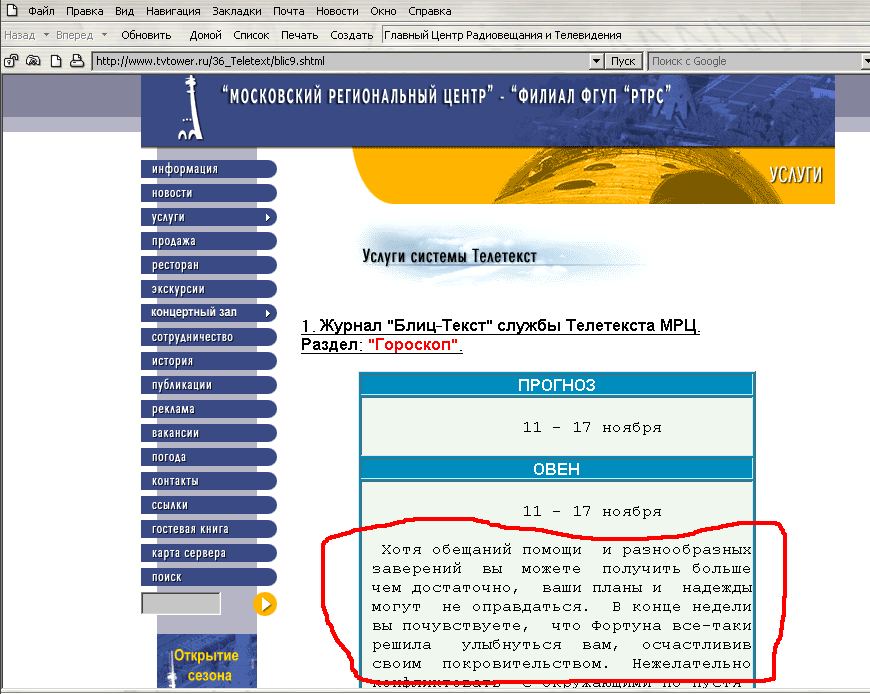Viewport: 870px width, 694px height.
Task: Open the Google search field dropdown arrow
Action: click(866, 61)
